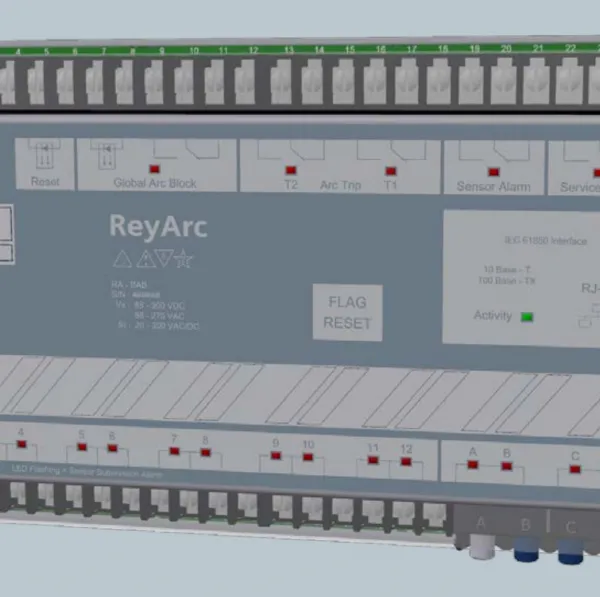The image size is (600, 597).
Task: Click top terminal number 10
Action: [x=194, y=51]
